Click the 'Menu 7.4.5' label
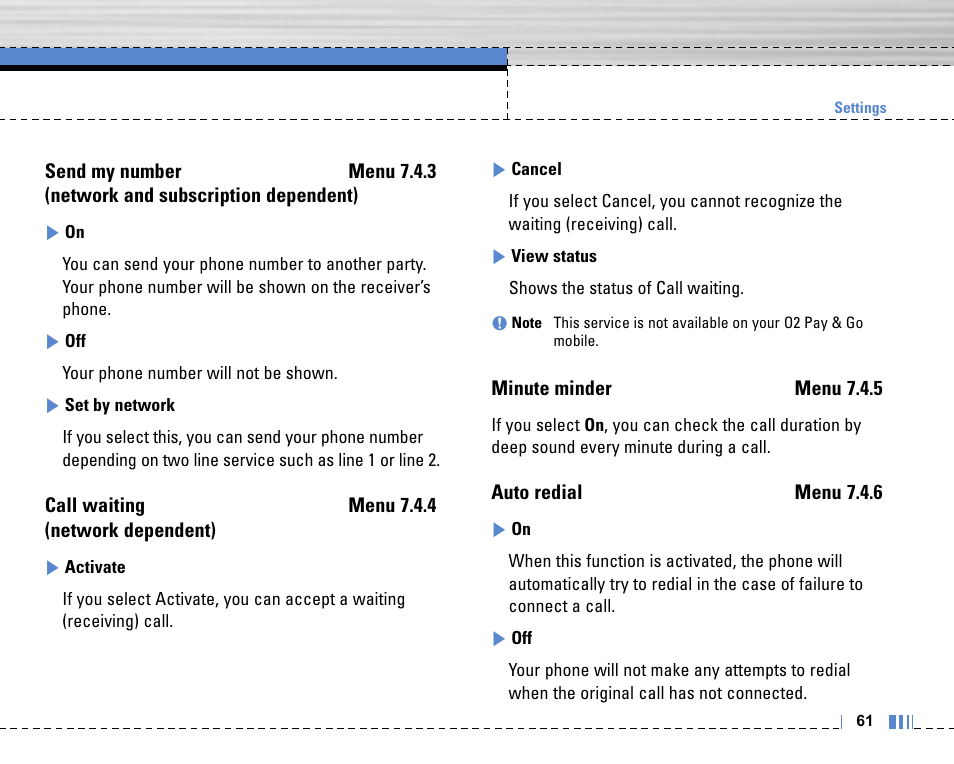The image size is (954, 764). pos(838,388)
